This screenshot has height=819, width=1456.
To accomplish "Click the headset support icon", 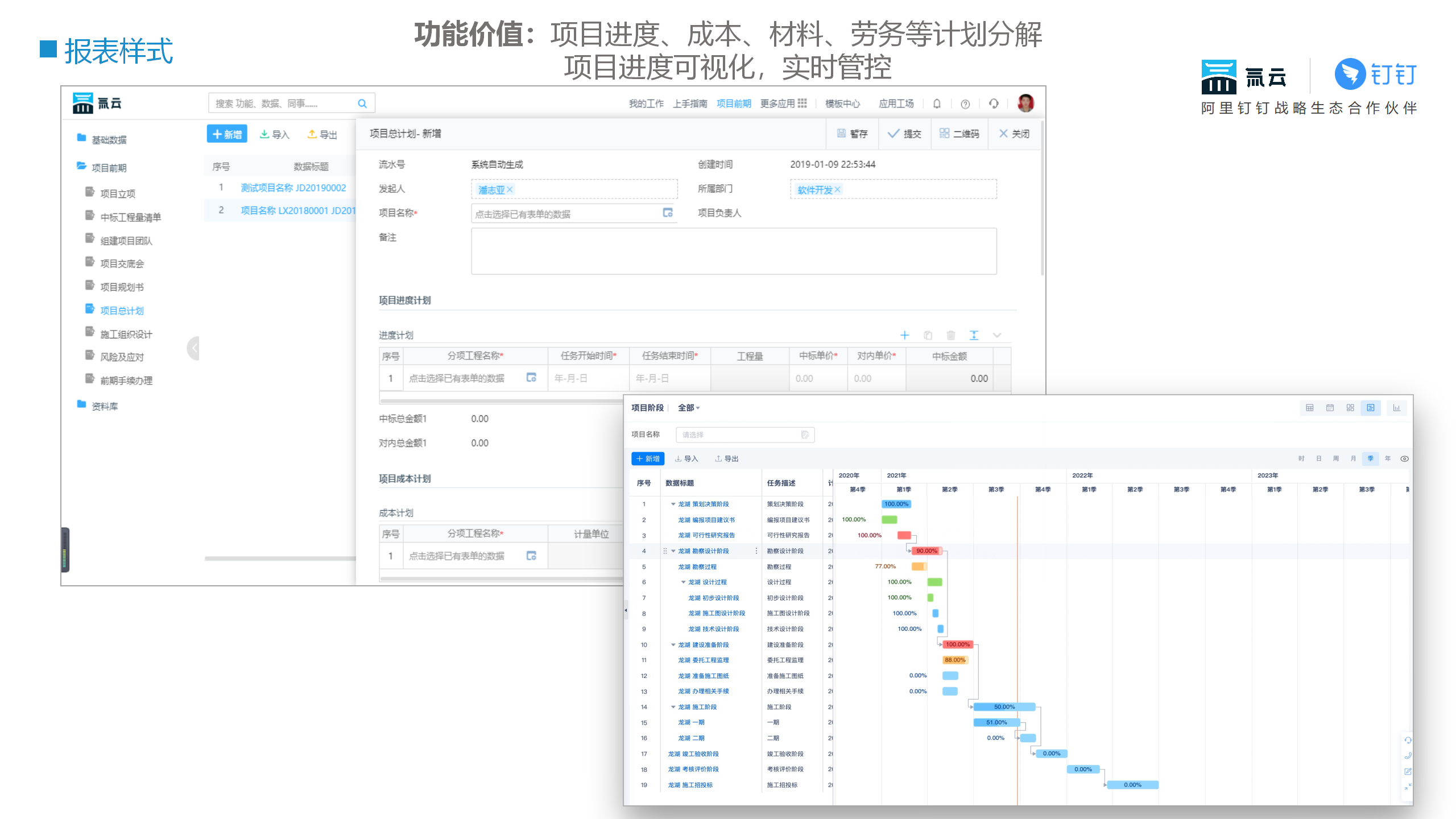I will point(994,104).
